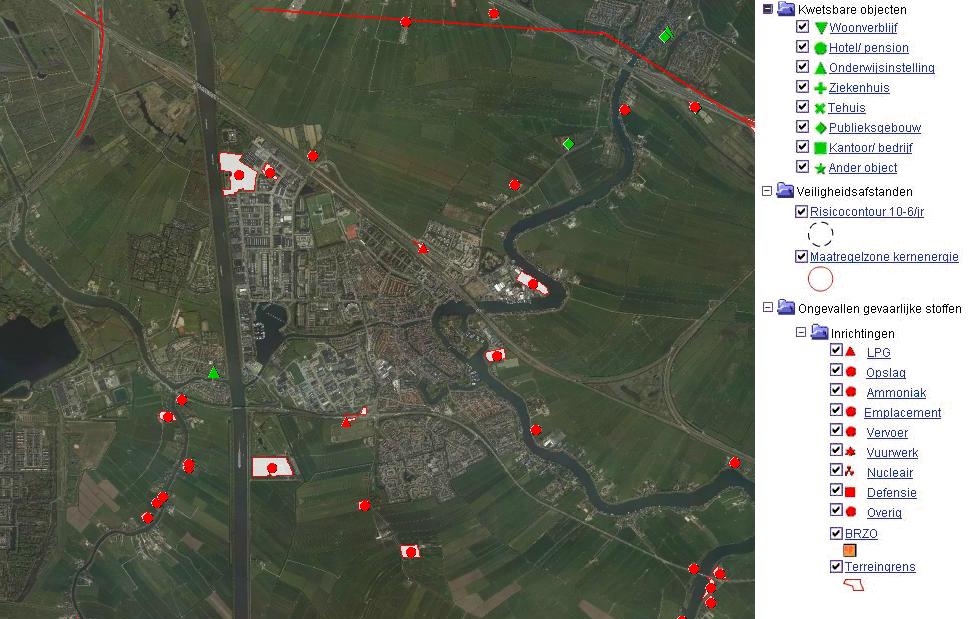Toggle the Opslag checkbox
The width and height of the screenshot is (975, 619).
(836, 370)
